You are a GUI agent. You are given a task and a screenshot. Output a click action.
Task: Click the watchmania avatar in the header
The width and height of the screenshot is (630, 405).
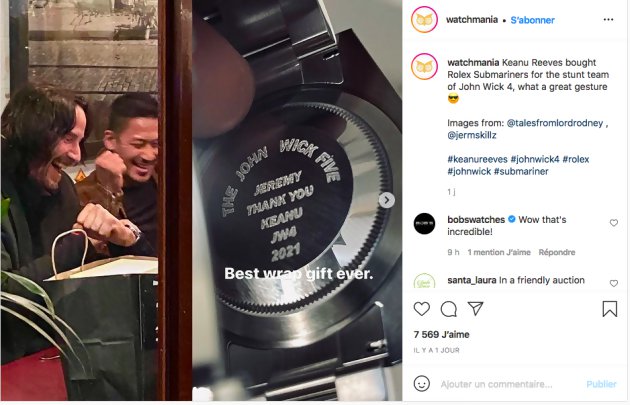click(424, 19)
